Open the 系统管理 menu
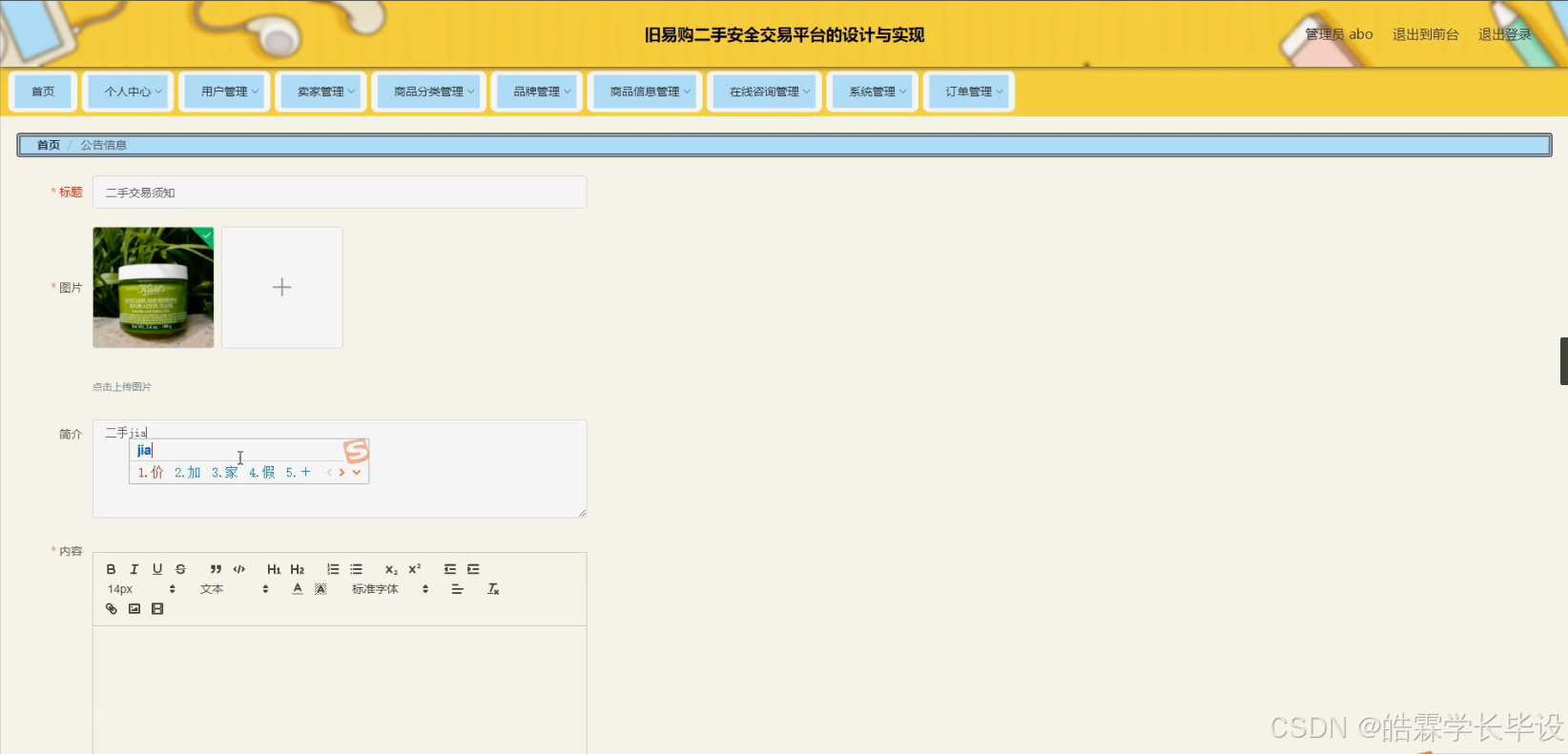The width and height of the screenshot is (1568, 754). (x=873, y=92)
